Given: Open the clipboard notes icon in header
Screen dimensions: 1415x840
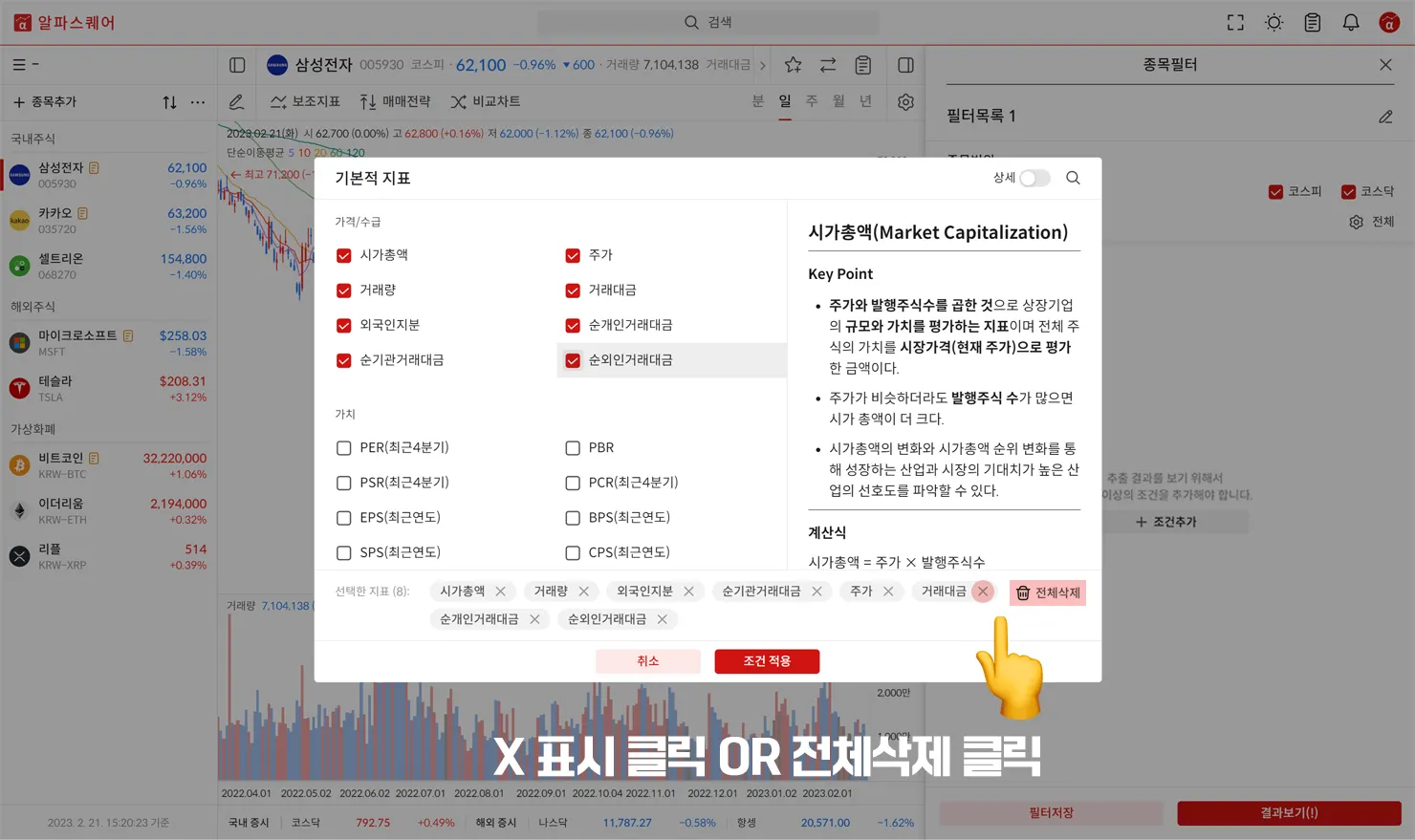Looking at the screenshot, I should coord(1312,22).
